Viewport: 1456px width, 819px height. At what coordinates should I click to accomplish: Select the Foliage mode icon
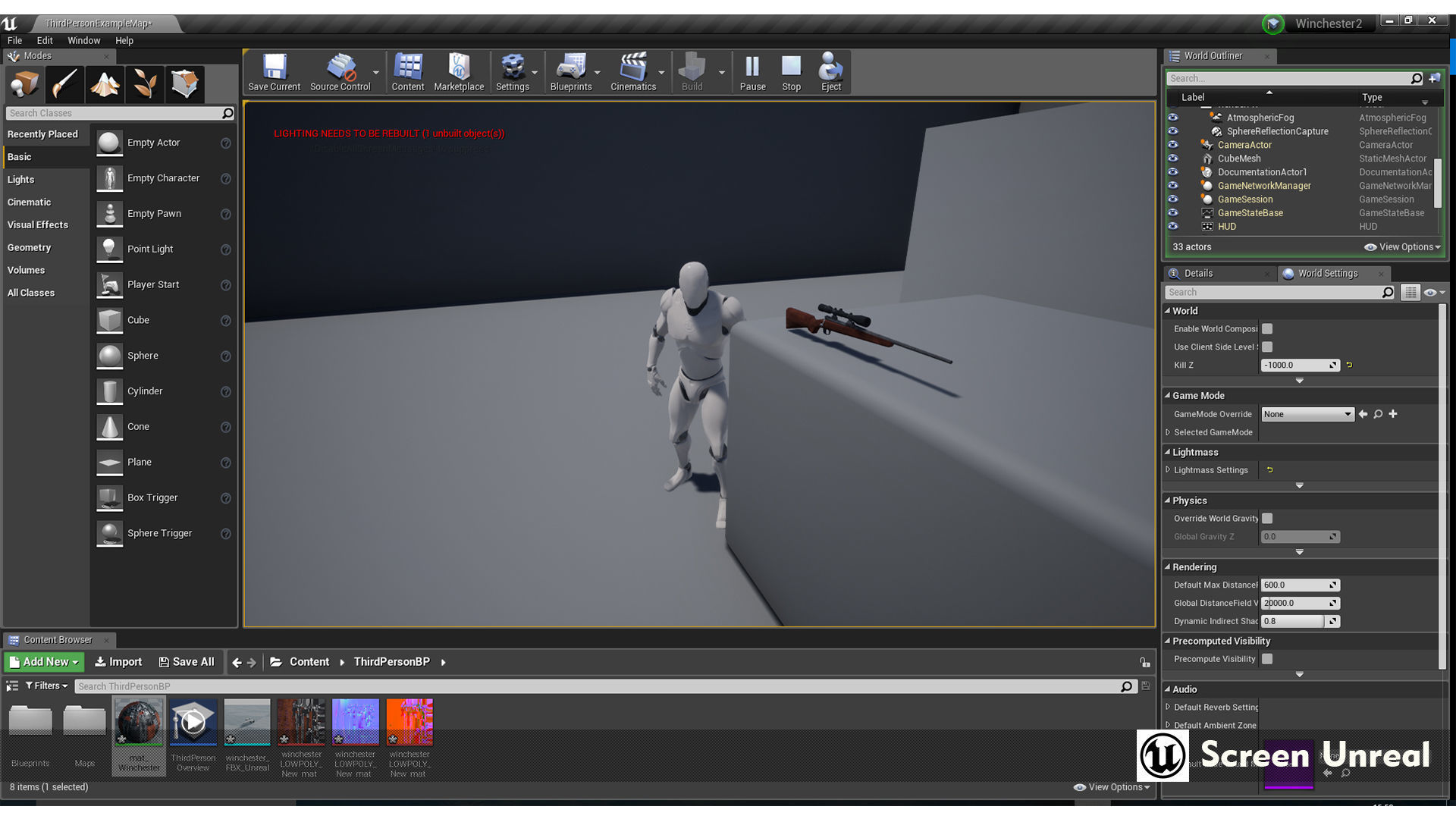(145, 84)
